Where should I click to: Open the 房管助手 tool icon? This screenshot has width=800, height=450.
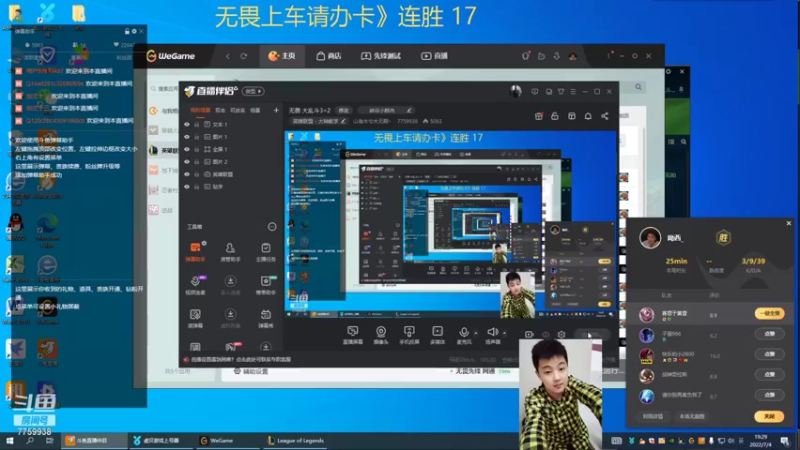coord(230,252)
